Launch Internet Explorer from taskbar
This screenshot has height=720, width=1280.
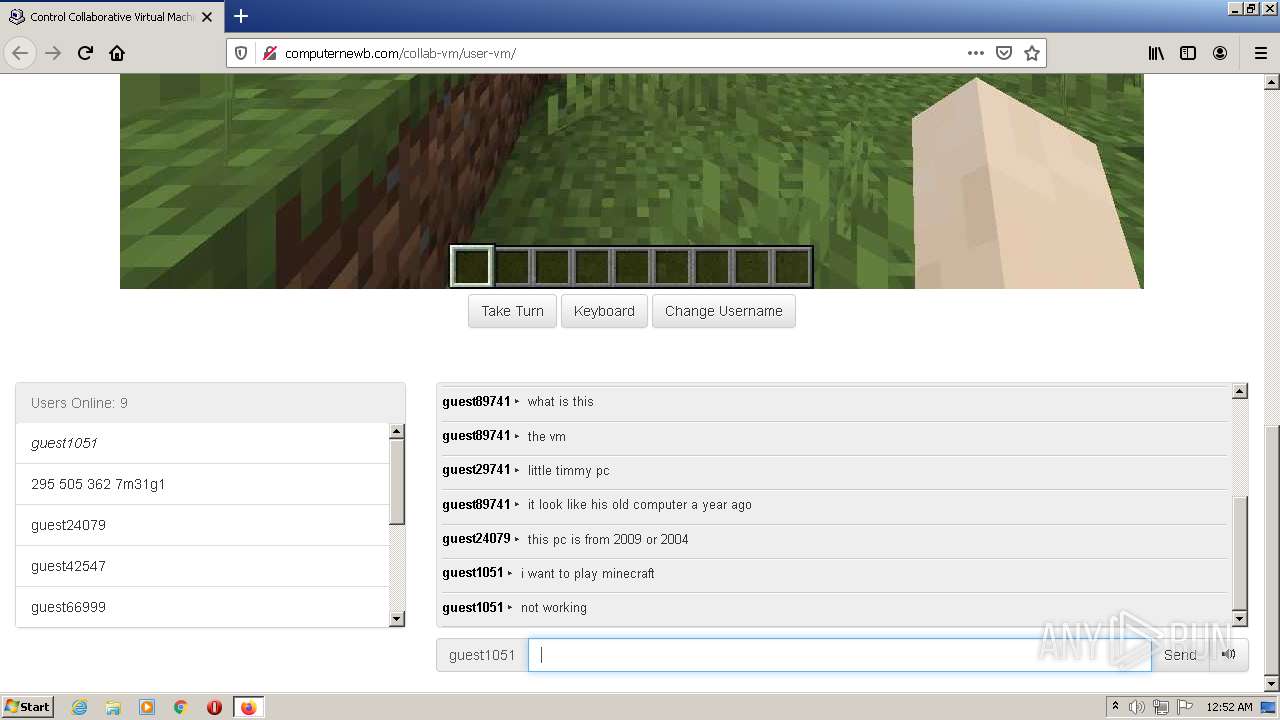(80, 707)
